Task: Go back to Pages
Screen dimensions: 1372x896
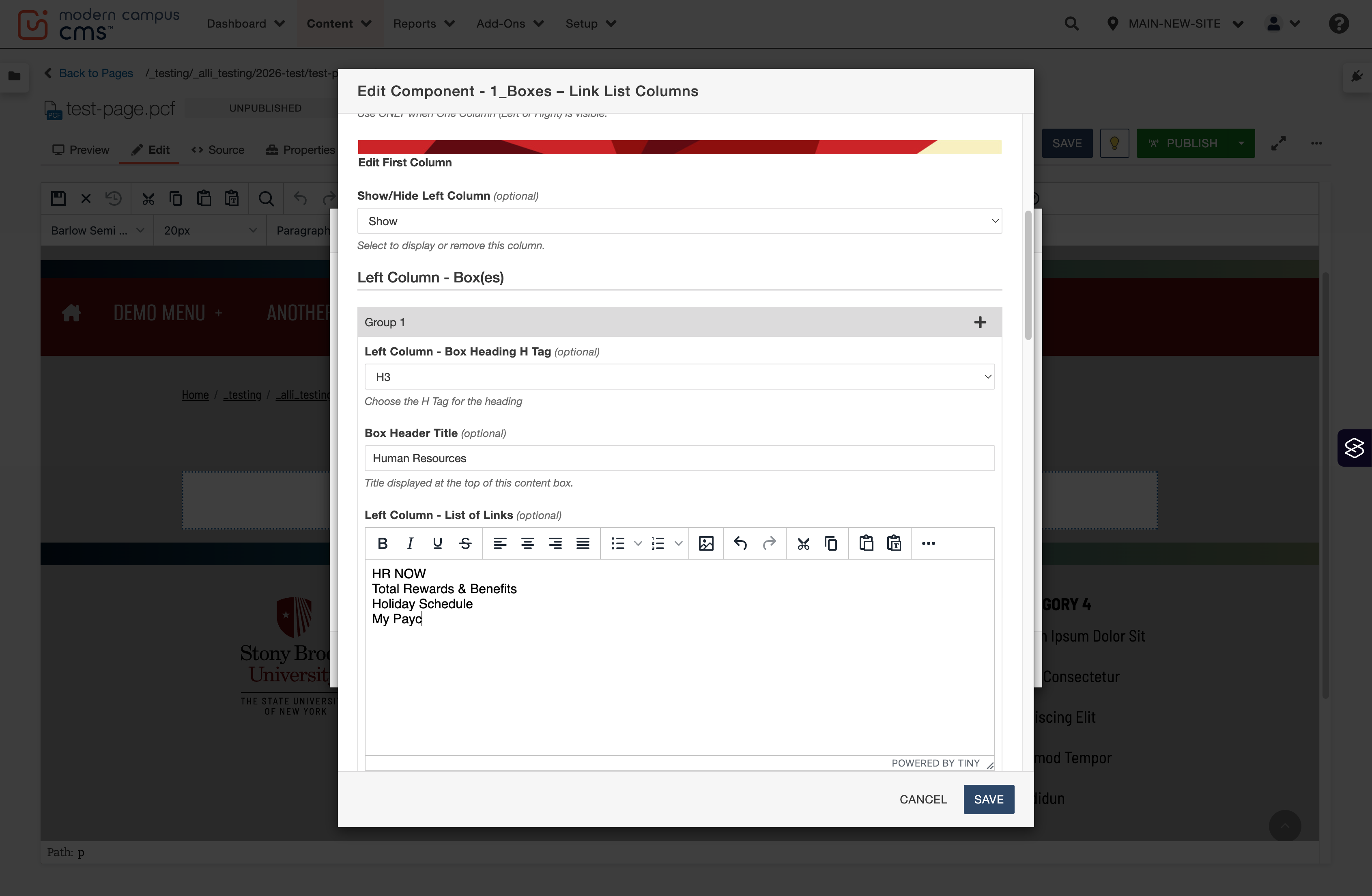Action: 89,73
